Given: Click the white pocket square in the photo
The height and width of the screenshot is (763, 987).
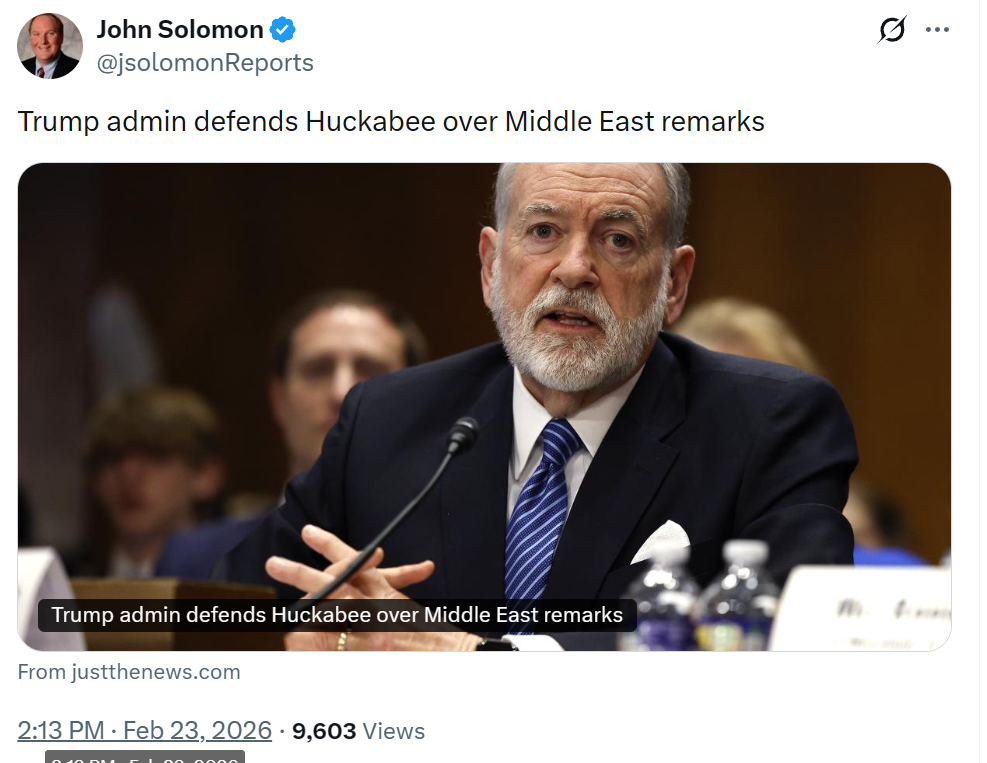Looking at the screenshot, I should pyautogui.click(x=659, y=541).
